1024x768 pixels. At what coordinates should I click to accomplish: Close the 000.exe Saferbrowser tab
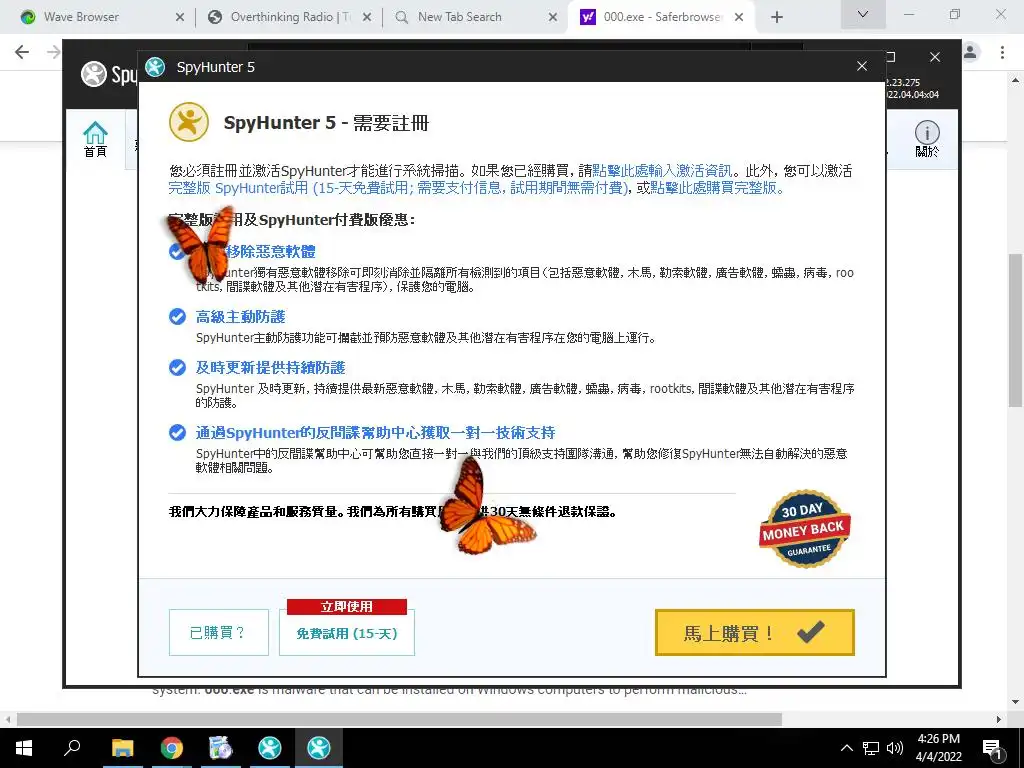click(x=739, y=18)
